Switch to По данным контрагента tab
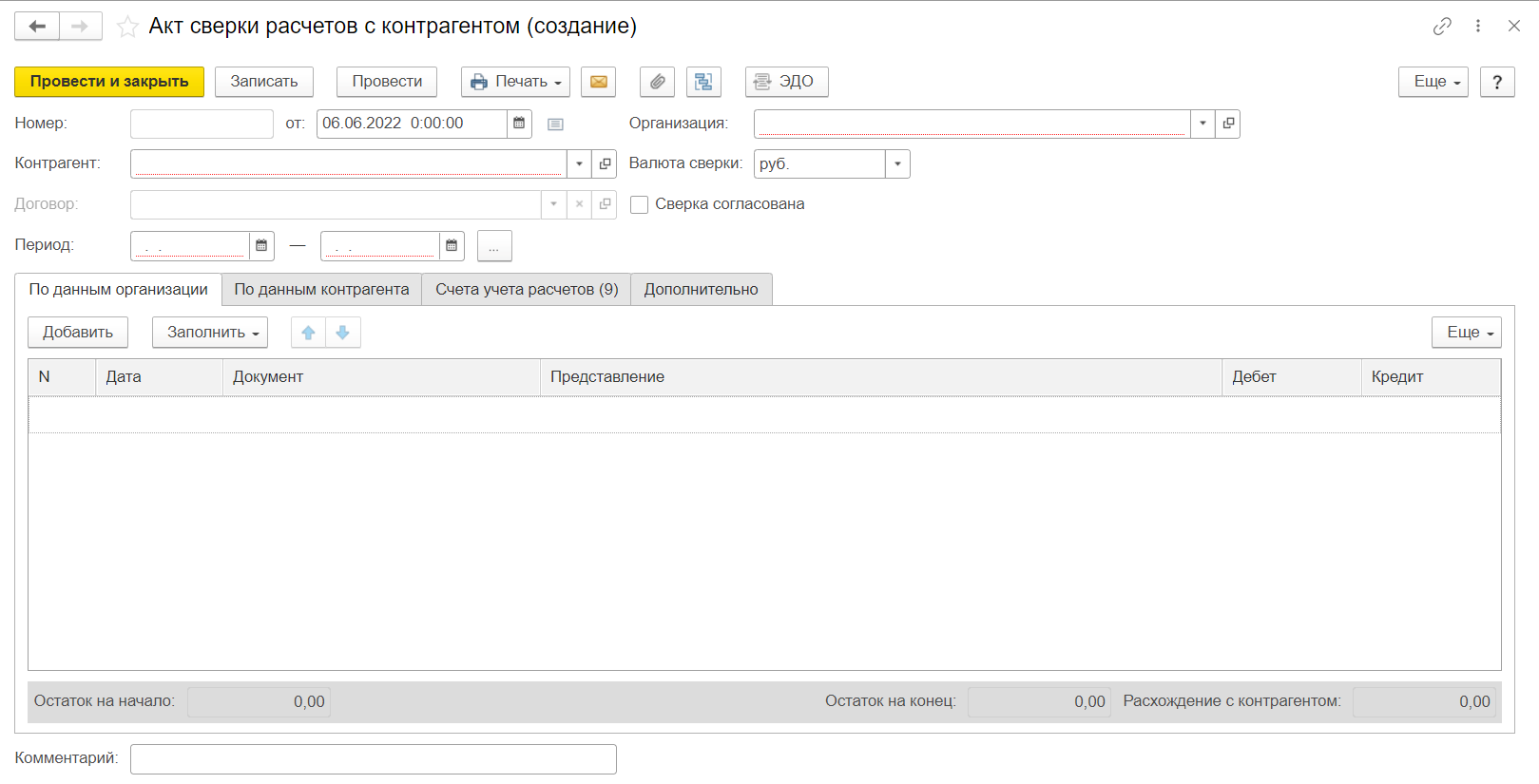The height and width of the screenshot is (784, 1539). (x=321, y=290)
